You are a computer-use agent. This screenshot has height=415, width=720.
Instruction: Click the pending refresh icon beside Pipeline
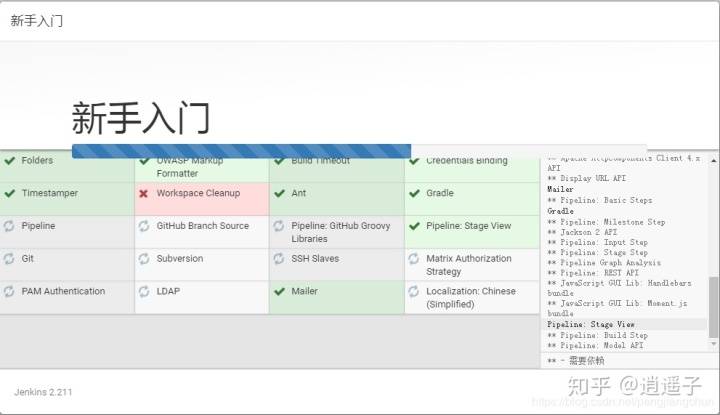tap(9, 227)
